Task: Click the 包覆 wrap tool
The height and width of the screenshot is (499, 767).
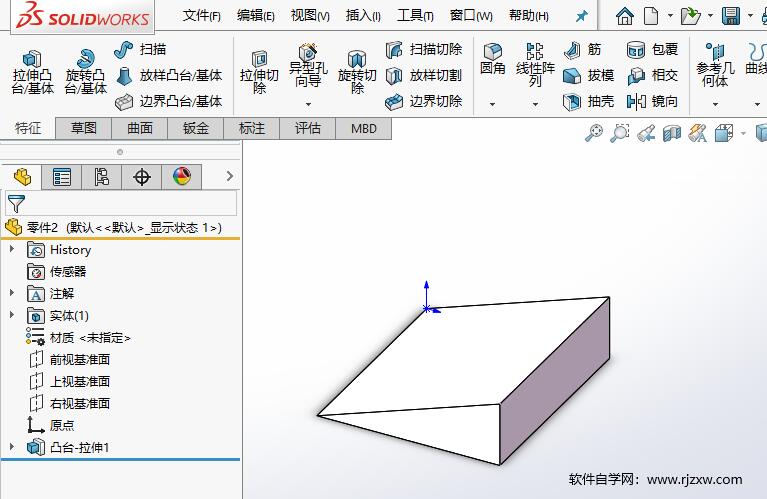Action: (653, 49)
